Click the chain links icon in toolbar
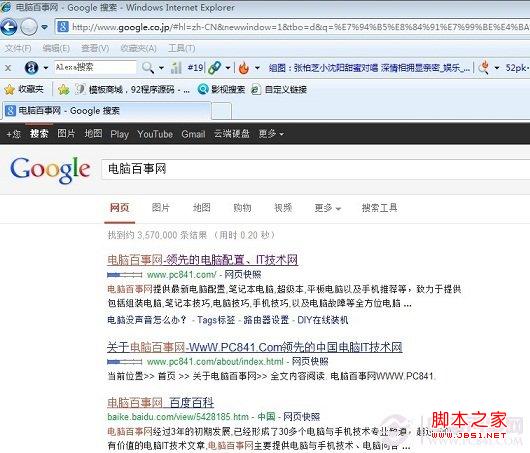Viewport: 530px width, 453px height. (x=214, y=68)
